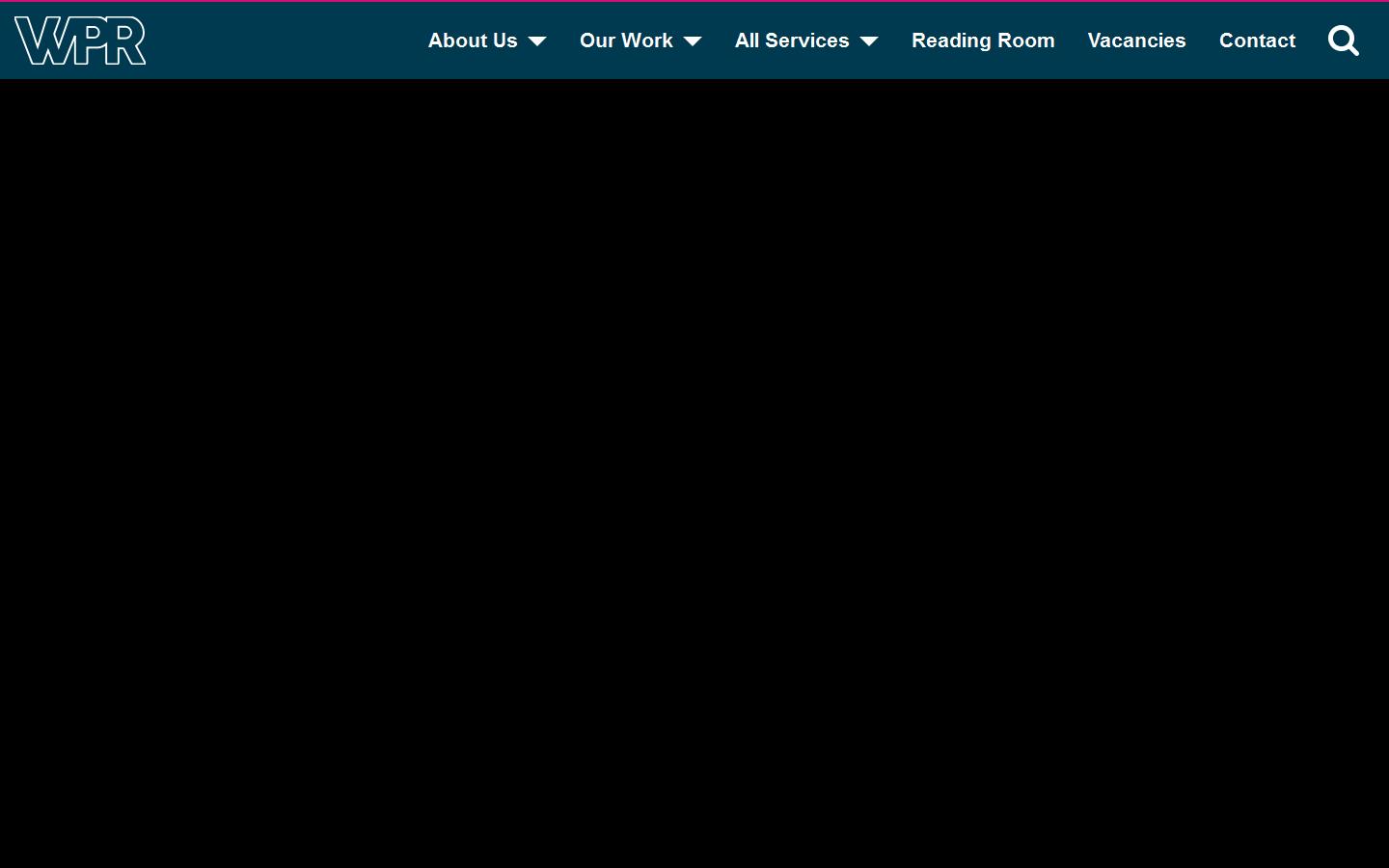1389x868 pixels.
Task: Click the letter R in the logo
Action: click(x=125, y=41)
